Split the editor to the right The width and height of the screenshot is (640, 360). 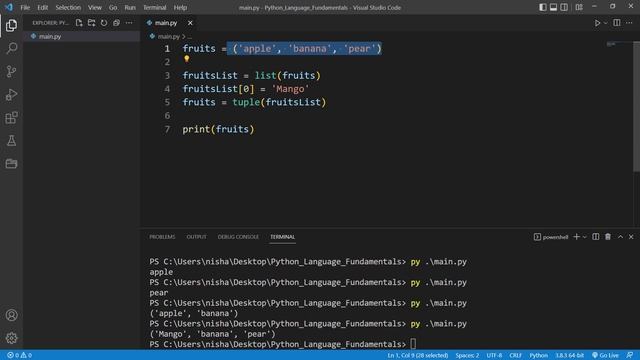tap(617, 23)
